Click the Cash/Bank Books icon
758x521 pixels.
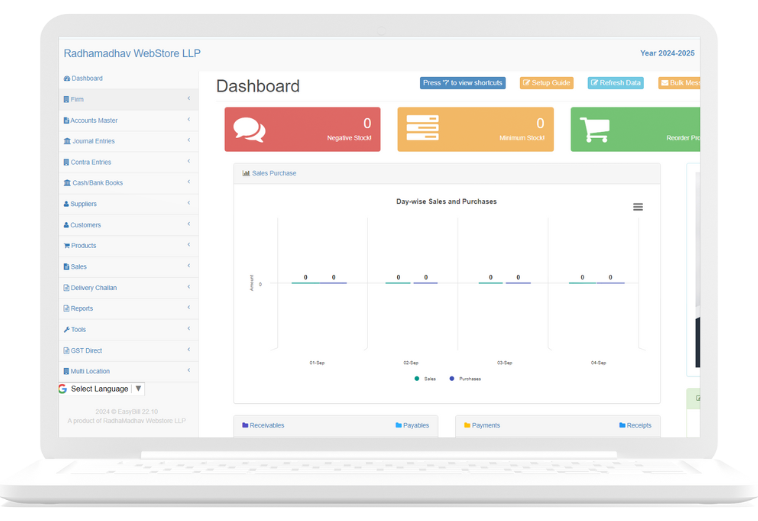pos(67,183)
